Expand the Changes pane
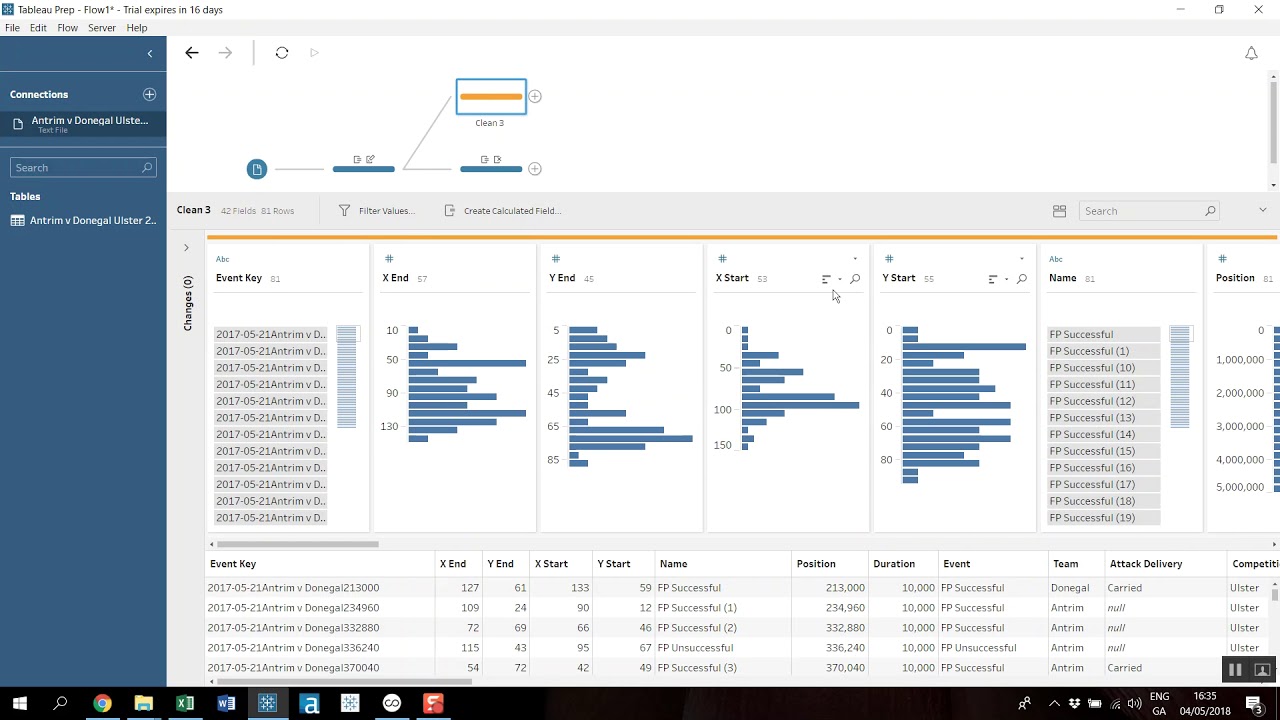The height and width of the screenshot is (720, 1280). coord(186,247)
